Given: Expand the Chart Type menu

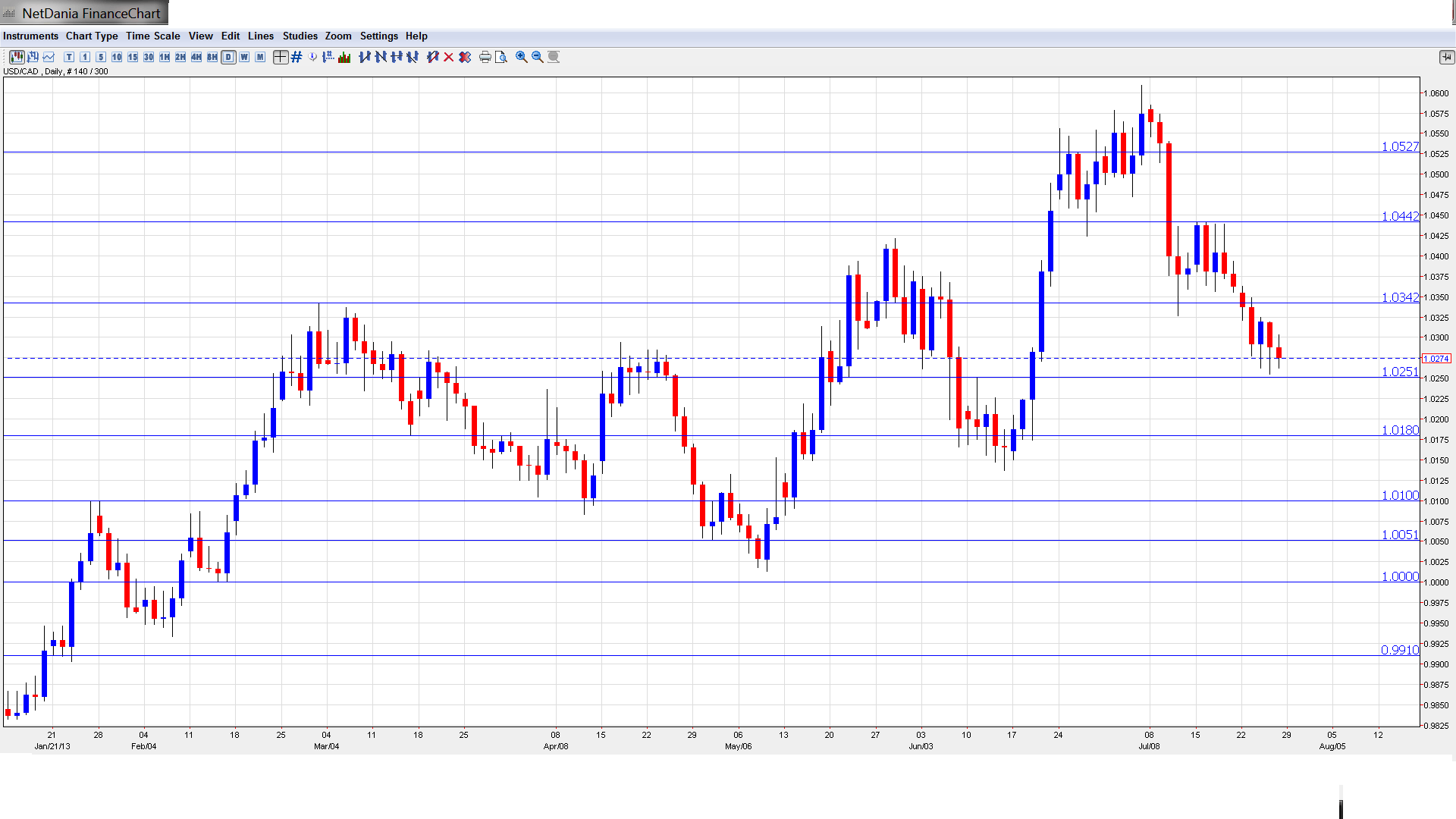Looking at the screenshot, I should click(x=92, y=36).
